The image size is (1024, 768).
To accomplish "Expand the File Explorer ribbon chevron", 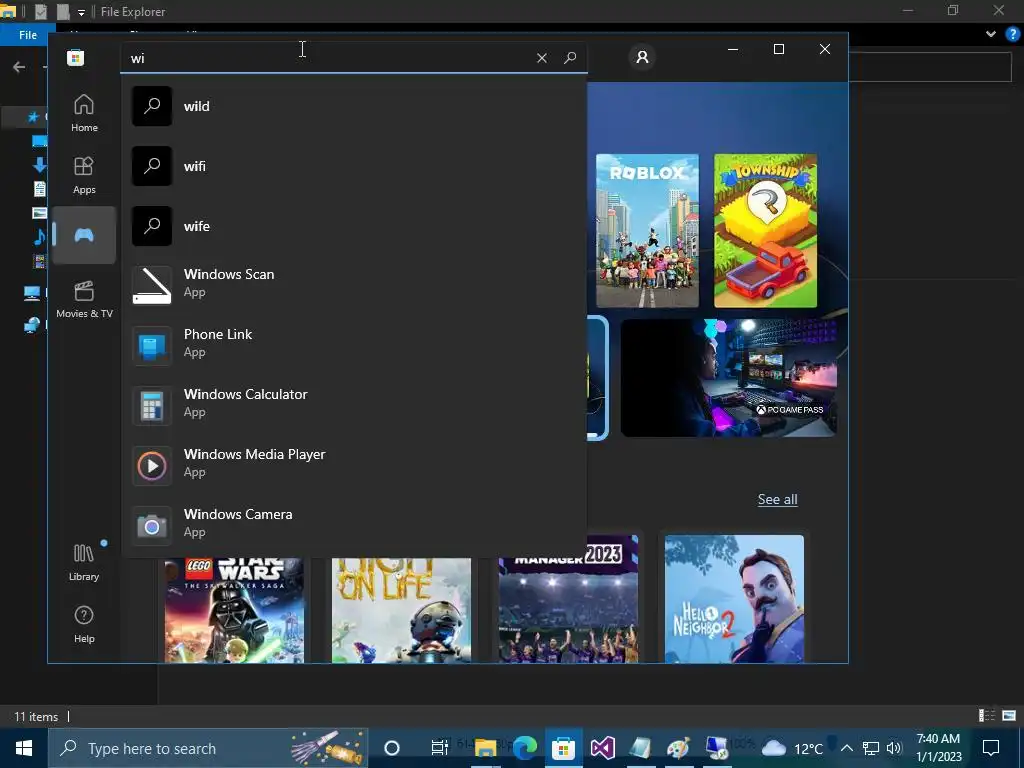I will [991, 35].
